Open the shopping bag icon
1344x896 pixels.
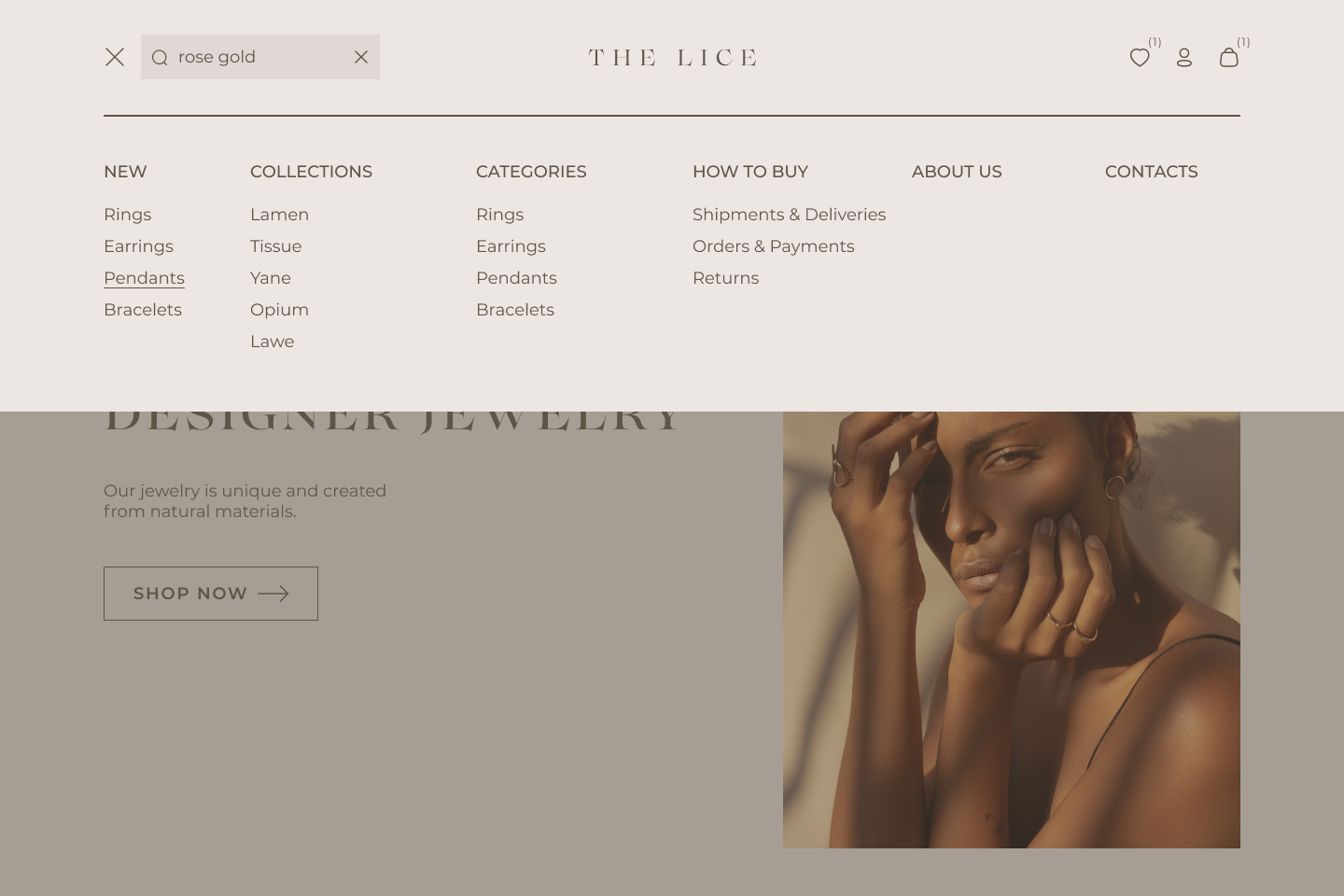click(x=1229, y=57)
